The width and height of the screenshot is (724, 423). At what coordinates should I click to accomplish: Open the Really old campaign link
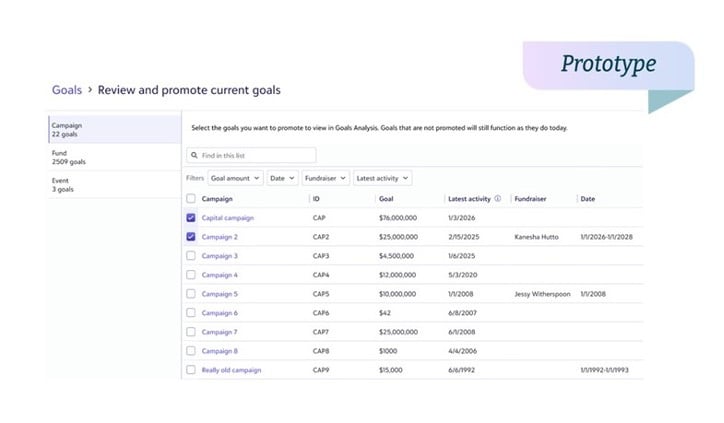[231, 370]
